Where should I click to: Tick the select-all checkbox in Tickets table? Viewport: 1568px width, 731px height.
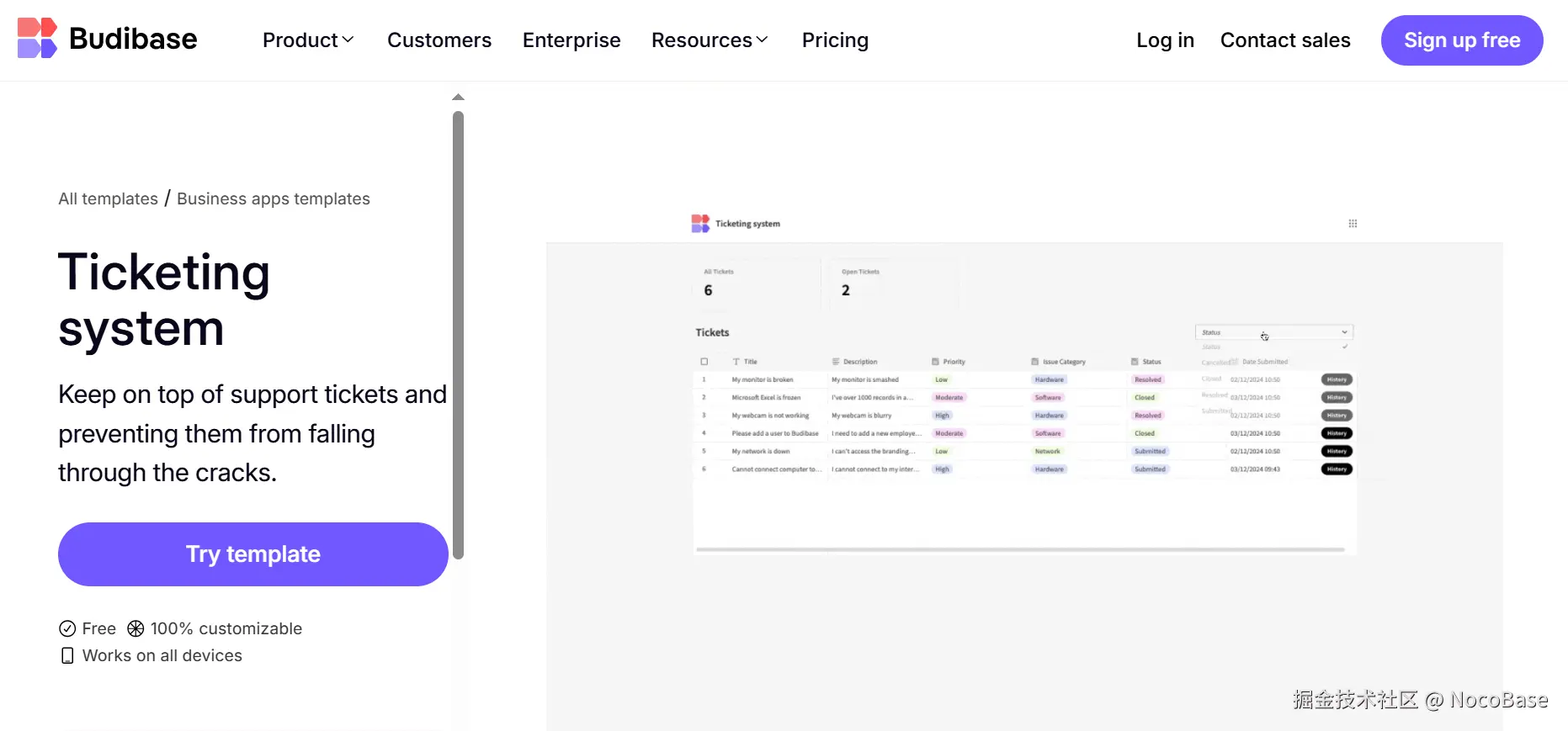pyautogui.click(x=704, y=362)
